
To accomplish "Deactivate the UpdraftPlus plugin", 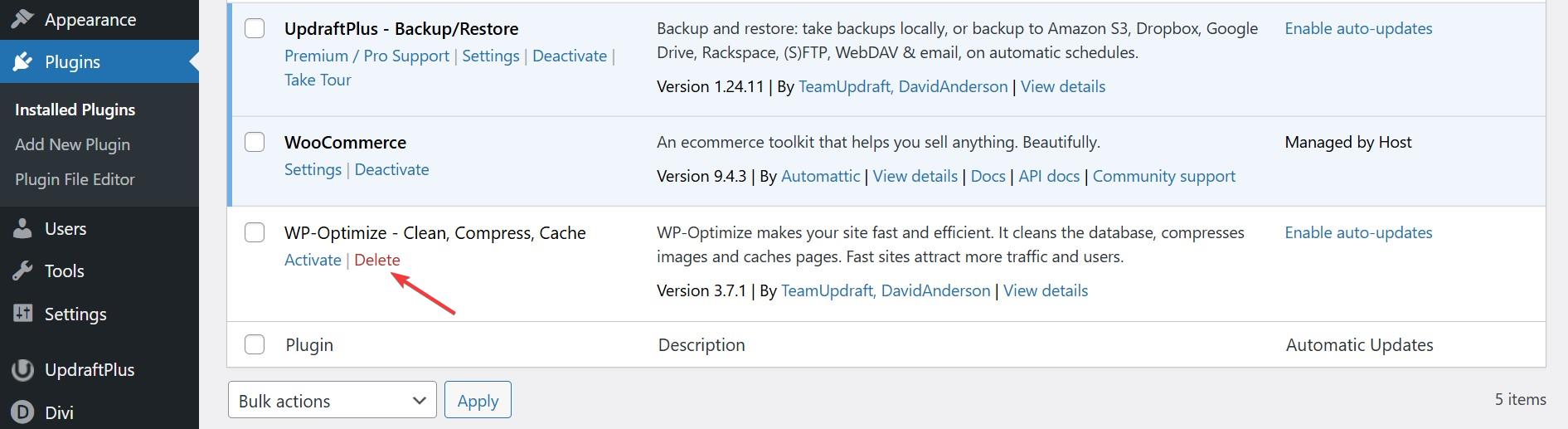I will pos(570,56).
